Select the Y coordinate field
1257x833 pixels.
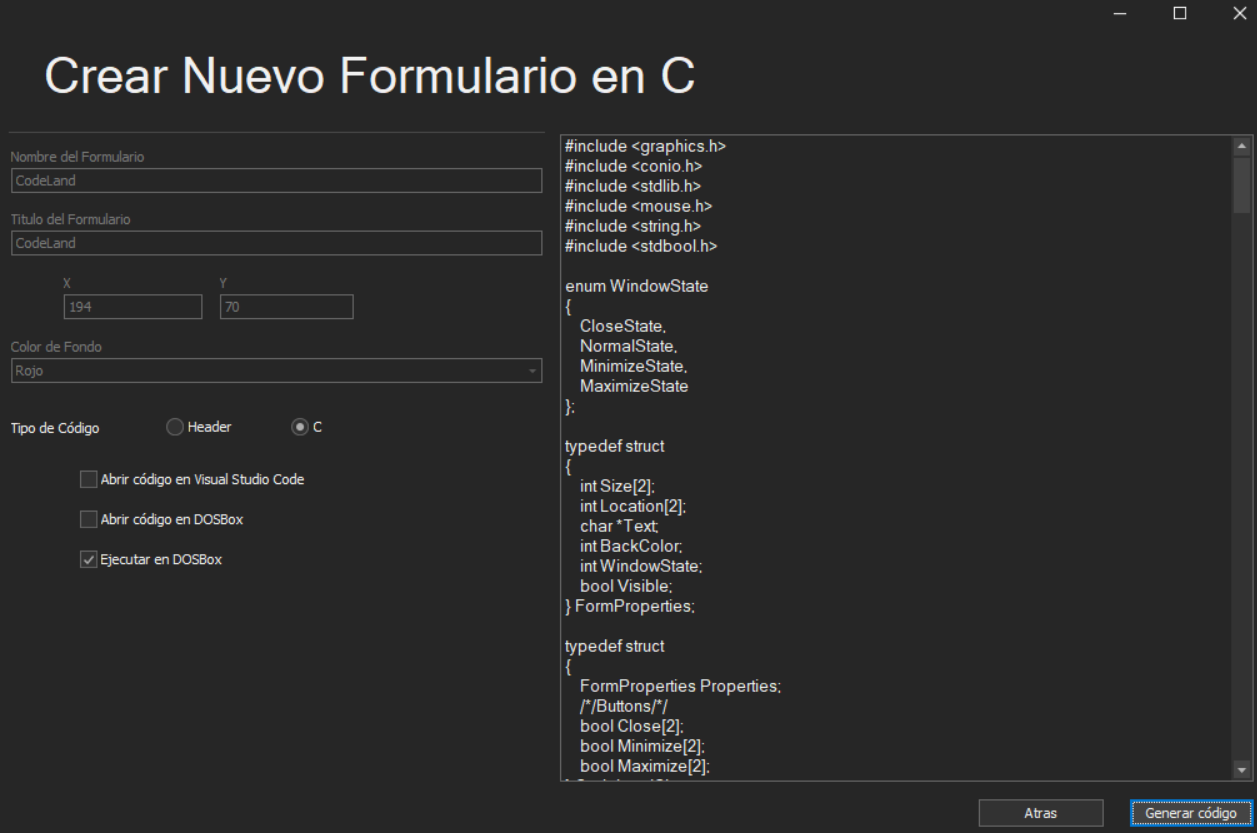(x=285, y=307)
